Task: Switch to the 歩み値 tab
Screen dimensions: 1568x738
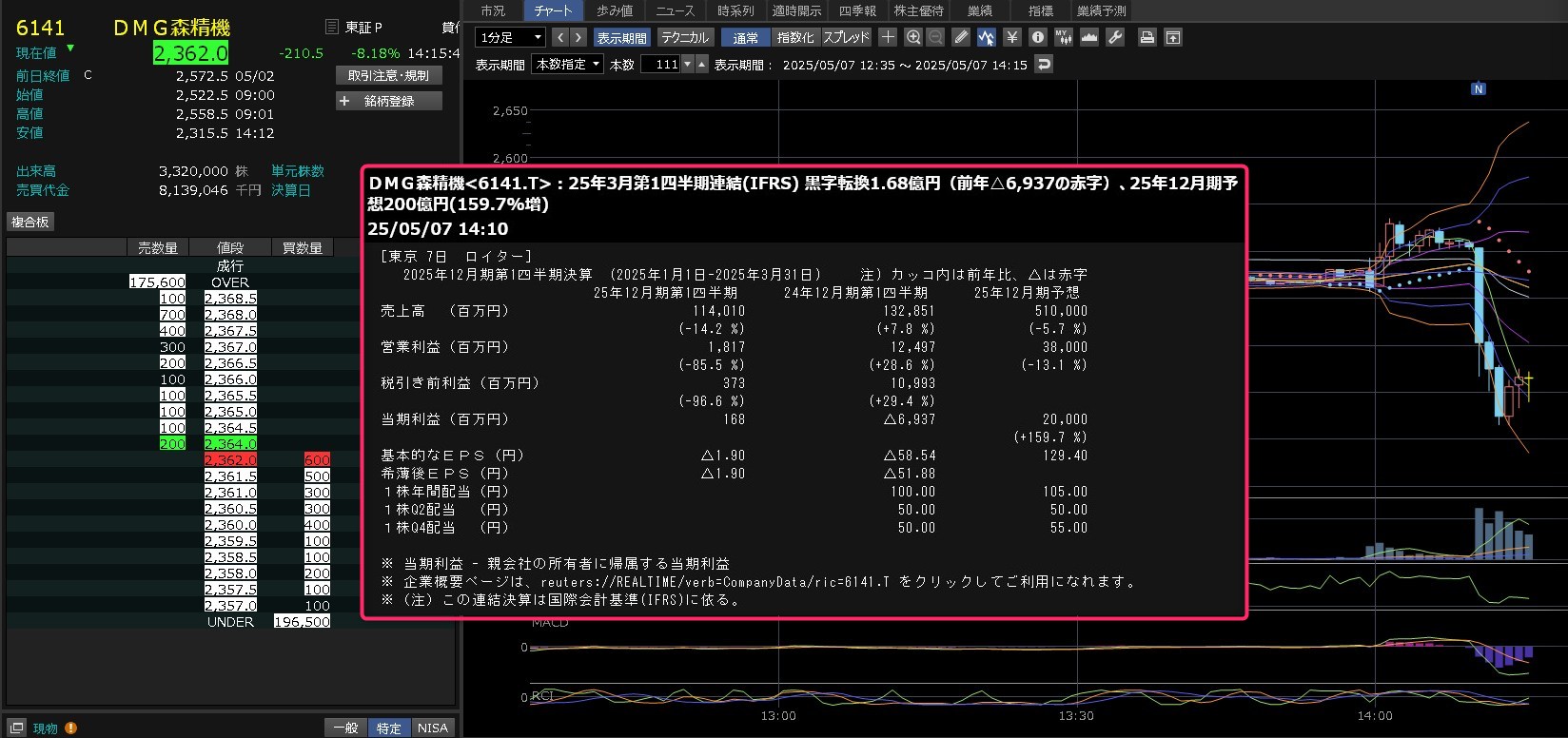Action: (615, 10)
